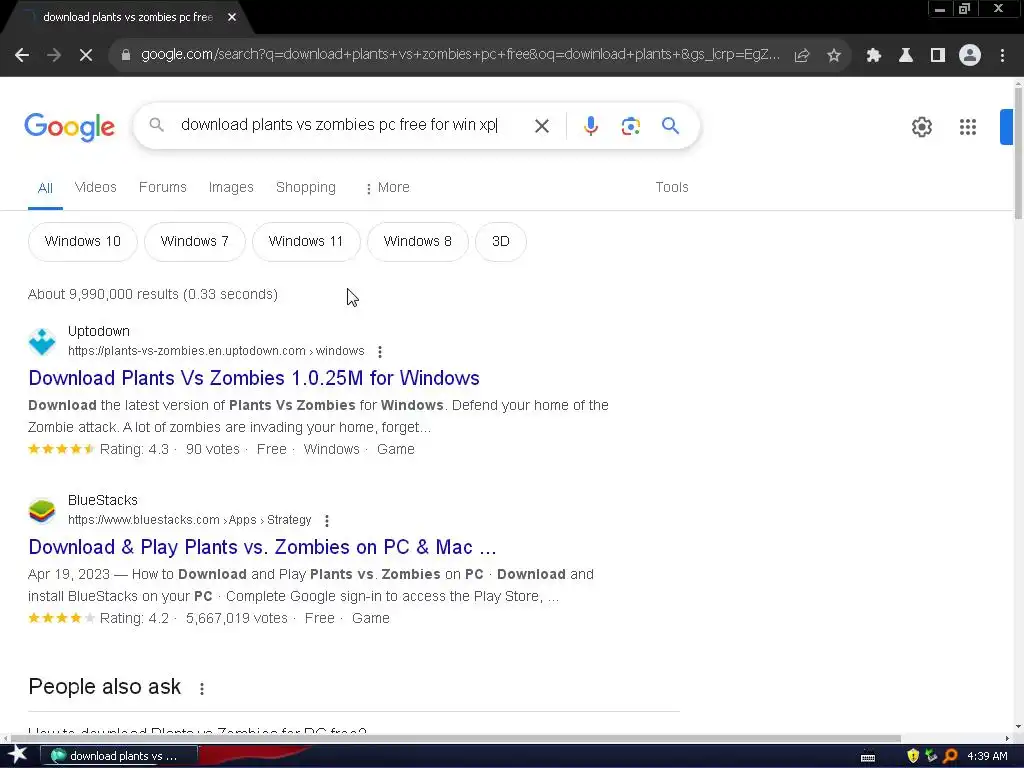Filter results by Windows 8 chip

pyautogui.click(x=418, y=242)
